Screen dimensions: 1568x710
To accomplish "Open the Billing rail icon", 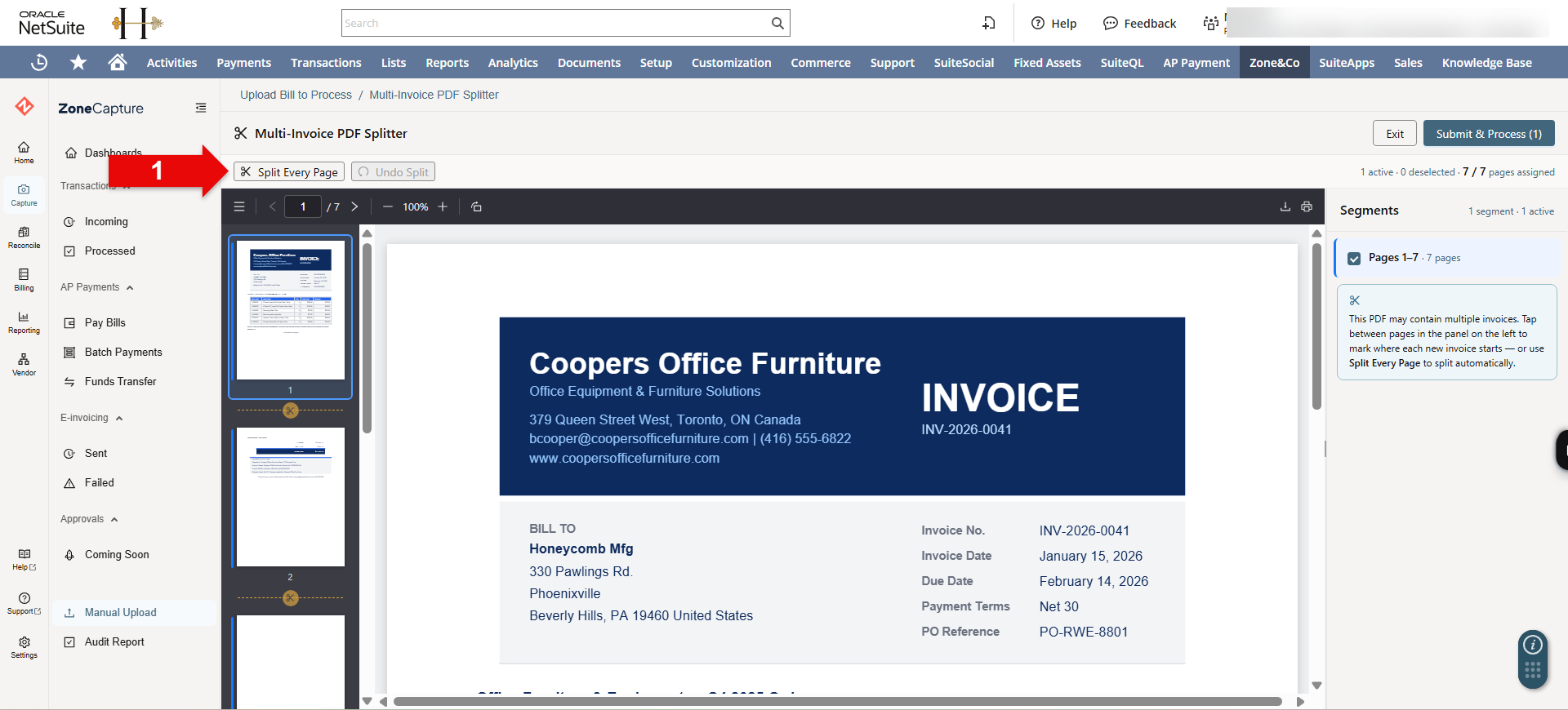I will click(24, 280).
